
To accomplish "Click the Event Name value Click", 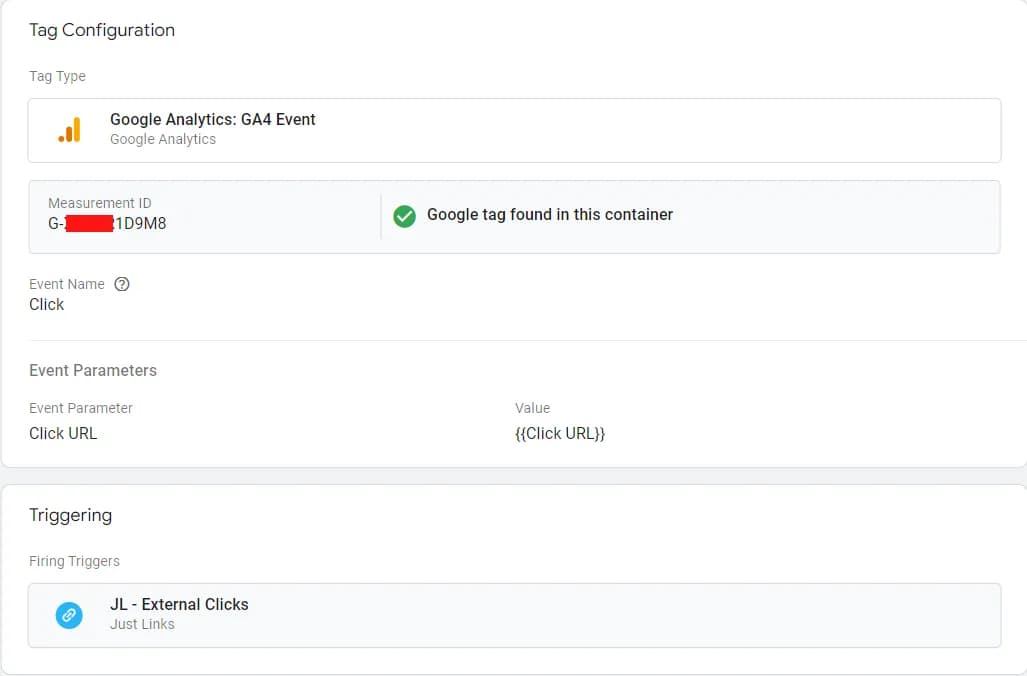I will [x=46, y=304].
